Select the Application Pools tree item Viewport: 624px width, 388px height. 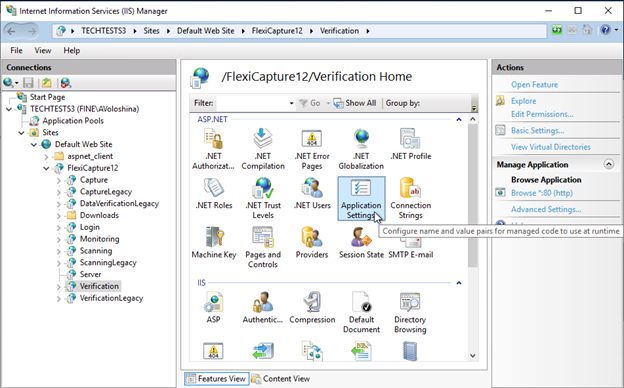tap(73, 121)
